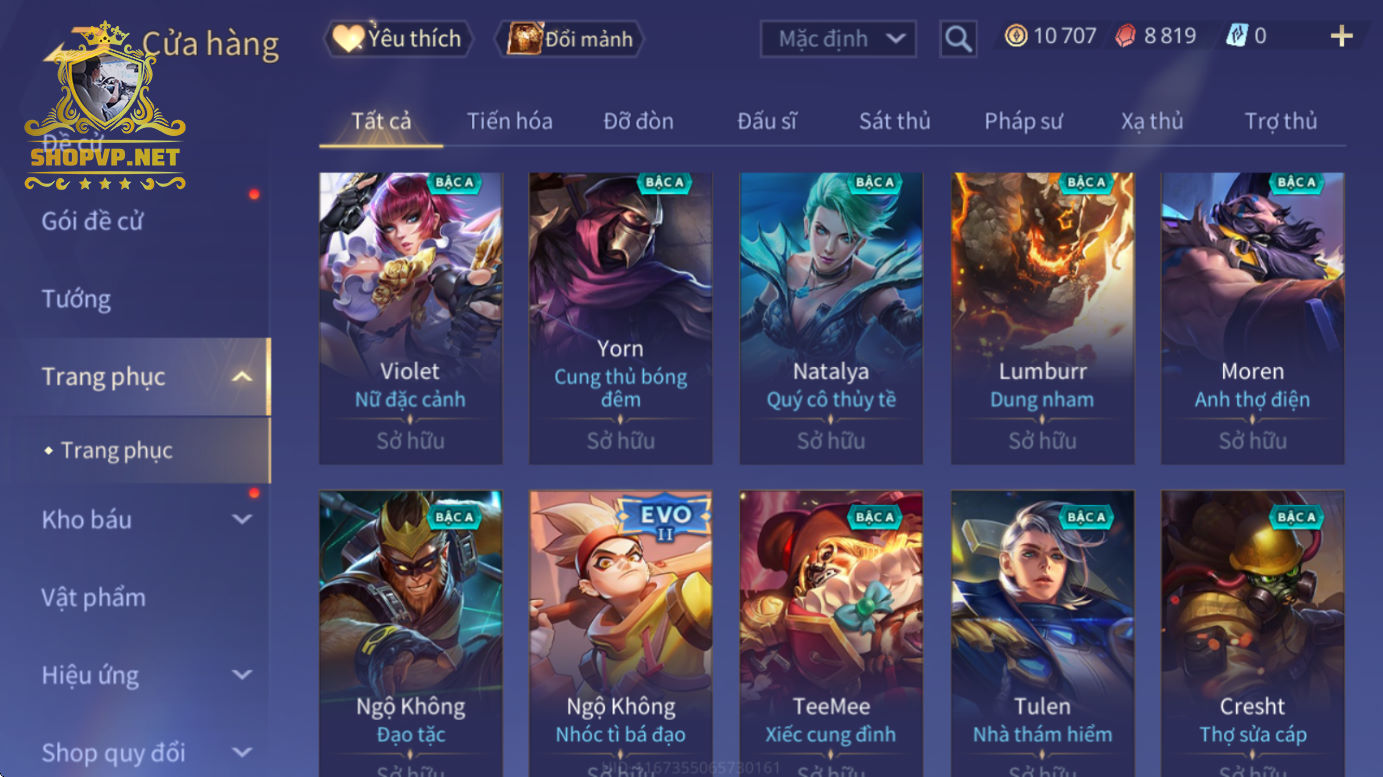Image resolution: width=1383 pixels, height=777 pixels.
Task: Open the Yêu thích heart favorites
Action: pos(398,39)
